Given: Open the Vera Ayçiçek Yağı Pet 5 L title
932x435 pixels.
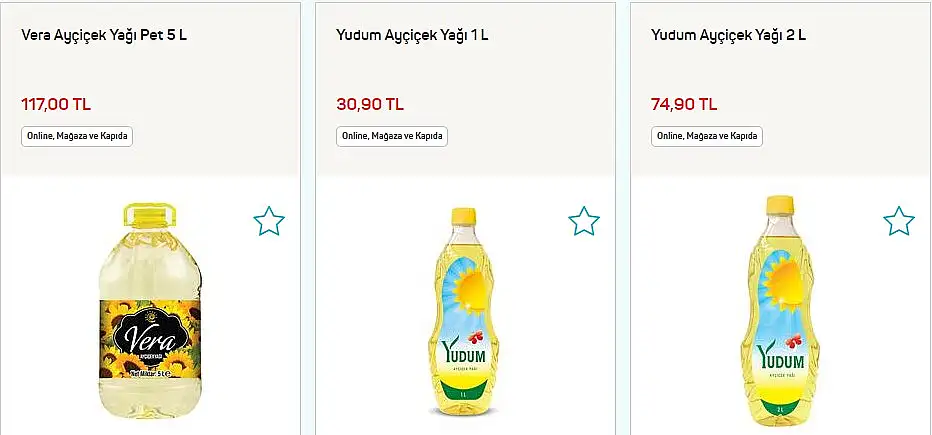Looking at the screenshot, I should pyautogui.click(x=104, y=35).
